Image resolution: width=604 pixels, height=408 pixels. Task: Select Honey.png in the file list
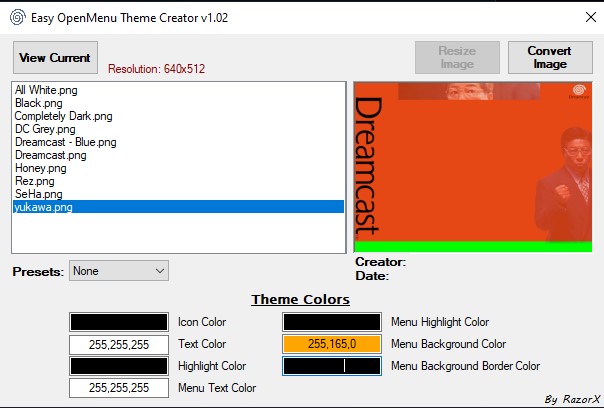[178, 168]
